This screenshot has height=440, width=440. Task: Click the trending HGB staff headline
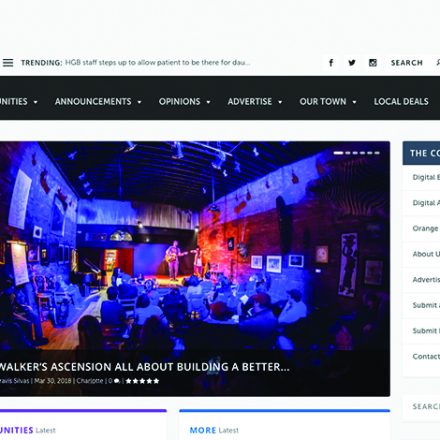158,63
